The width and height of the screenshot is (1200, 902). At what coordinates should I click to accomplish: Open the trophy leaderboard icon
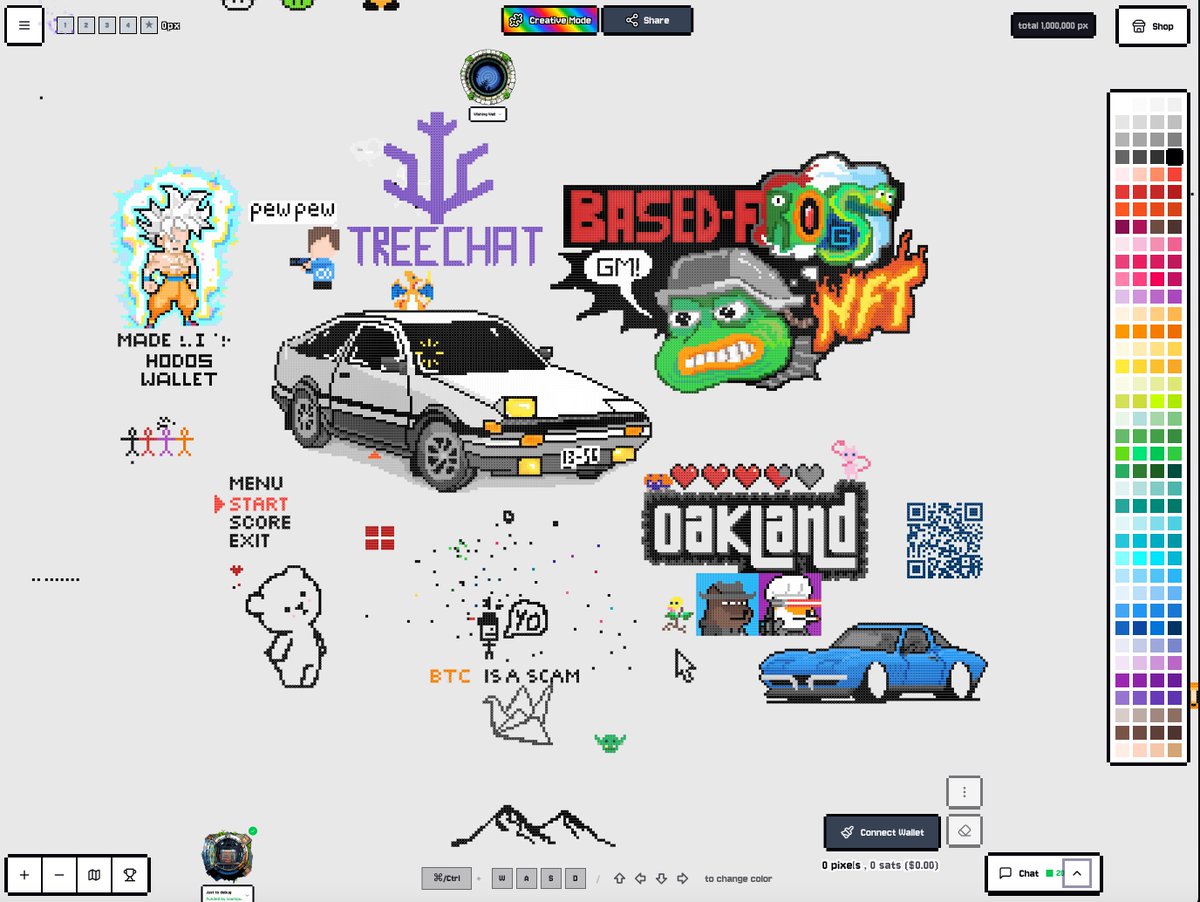tap(130, 875)
